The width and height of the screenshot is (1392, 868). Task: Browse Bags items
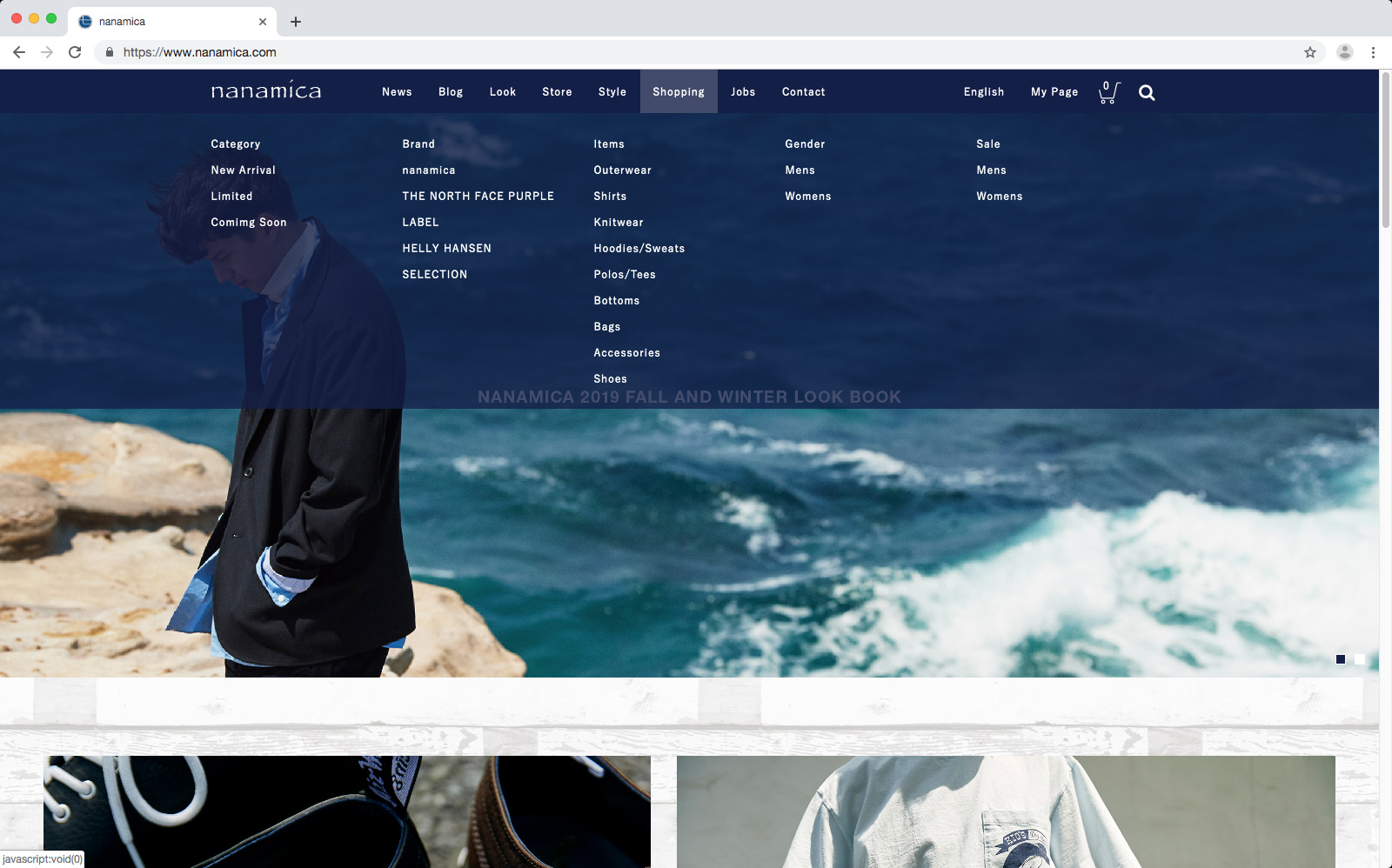pos(607,327)
